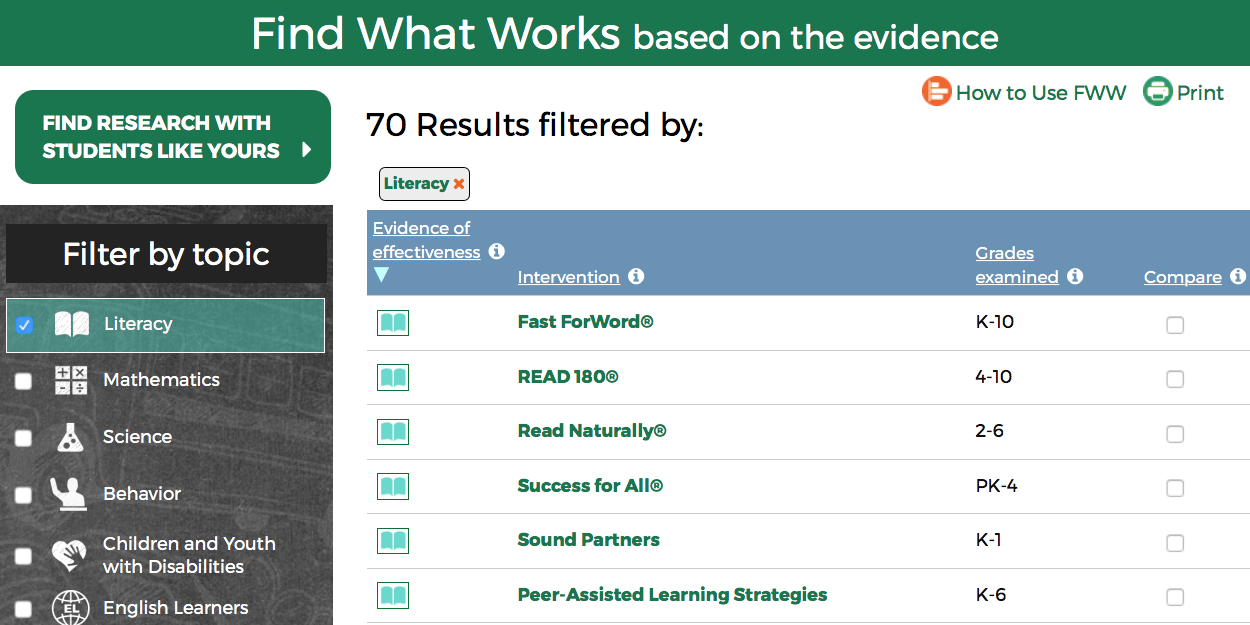
Task: Click the Compare column header
Action: [1183, 277]
